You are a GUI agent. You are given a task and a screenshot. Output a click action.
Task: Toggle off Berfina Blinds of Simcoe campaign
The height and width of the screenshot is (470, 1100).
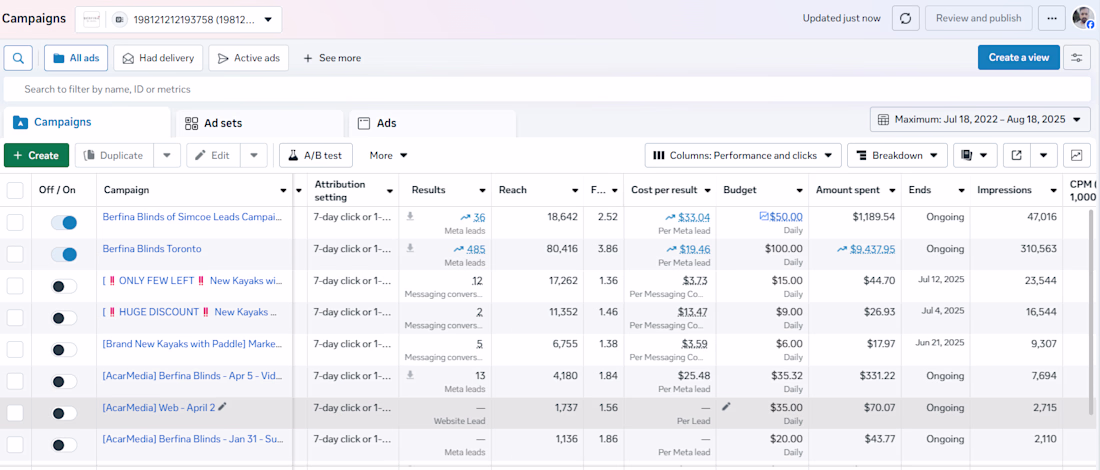coord(64,222)
